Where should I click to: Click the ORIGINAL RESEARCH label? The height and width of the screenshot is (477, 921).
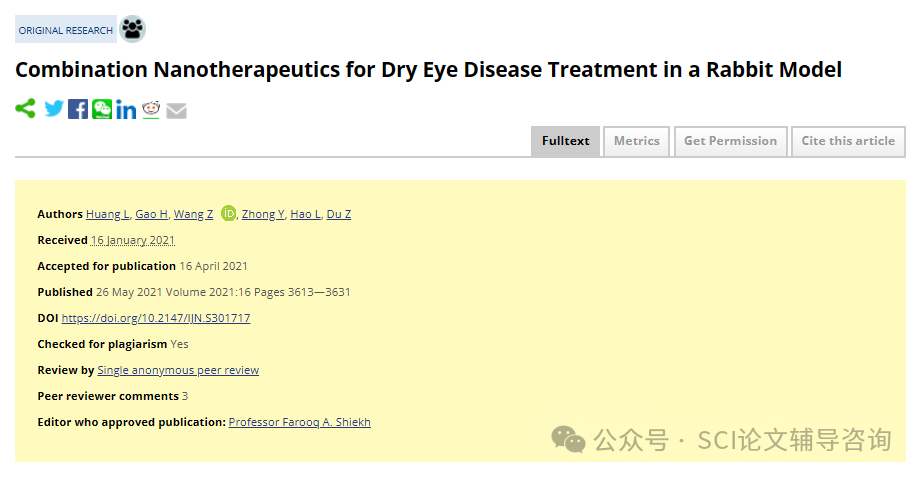click(x=66, y=30)
